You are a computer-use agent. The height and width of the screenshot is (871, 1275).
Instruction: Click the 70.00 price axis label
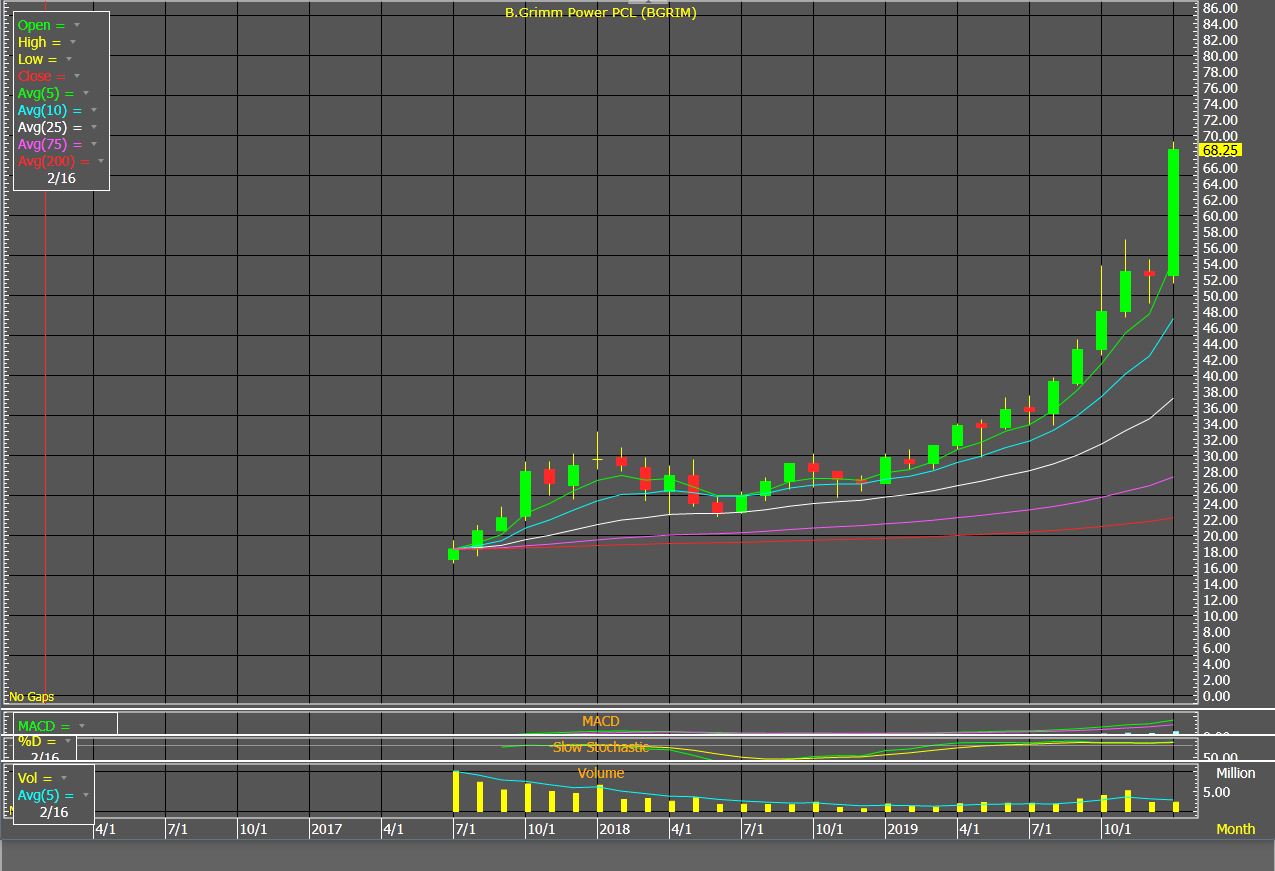coord(1220,136)
